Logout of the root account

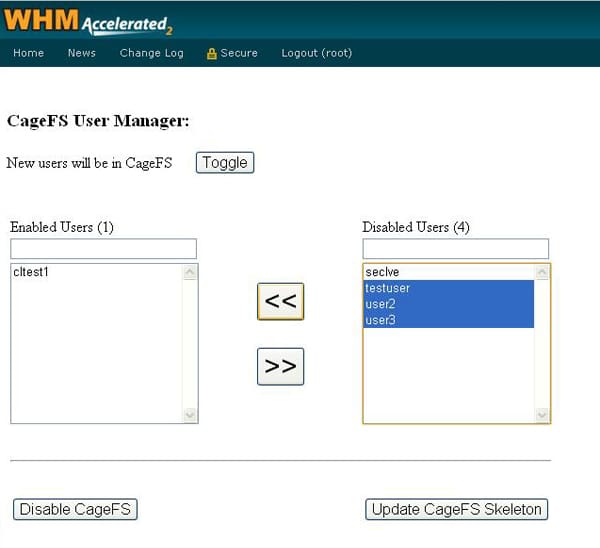click(x=316, y=53)
